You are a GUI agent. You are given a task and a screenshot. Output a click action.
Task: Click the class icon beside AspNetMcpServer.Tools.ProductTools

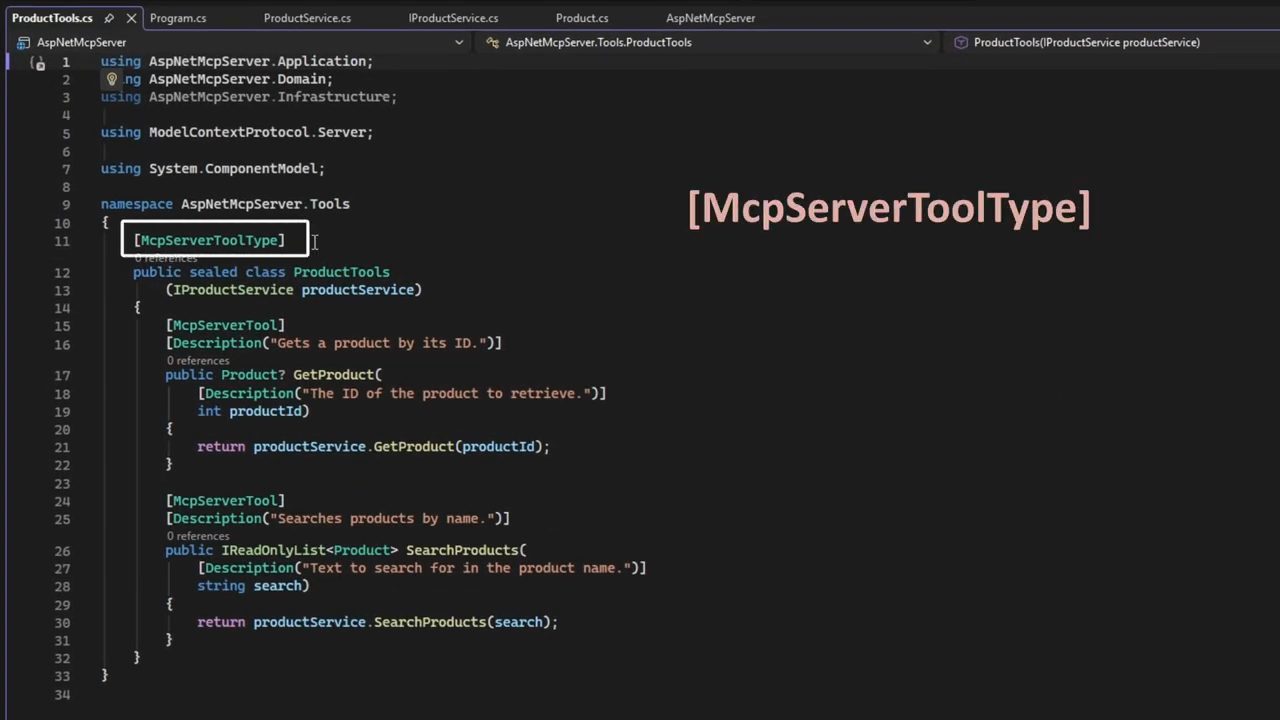(492, 42)
